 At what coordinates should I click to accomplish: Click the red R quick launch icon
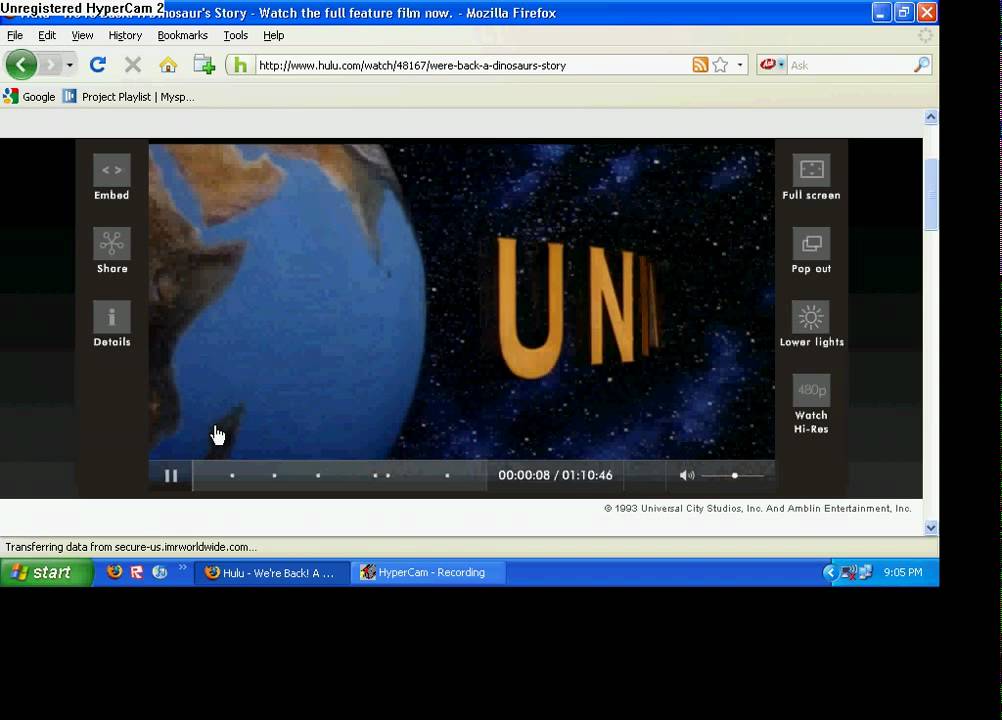click(137, 572)
